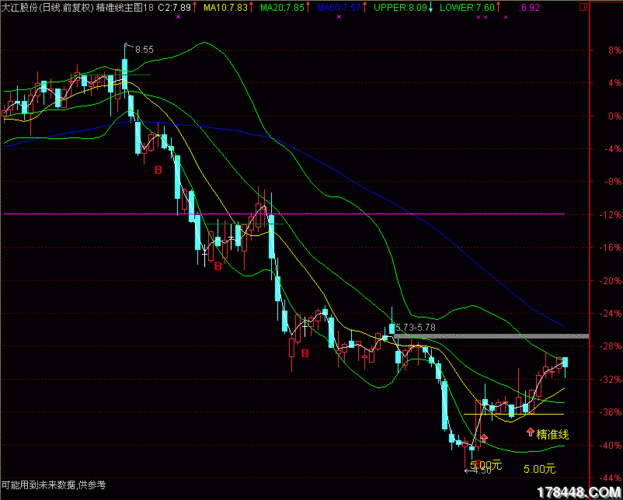The width and height of the screenshot is (623, 500).
Task: Click the red window-layout icon at top right
Action: [x=583, y=7]
